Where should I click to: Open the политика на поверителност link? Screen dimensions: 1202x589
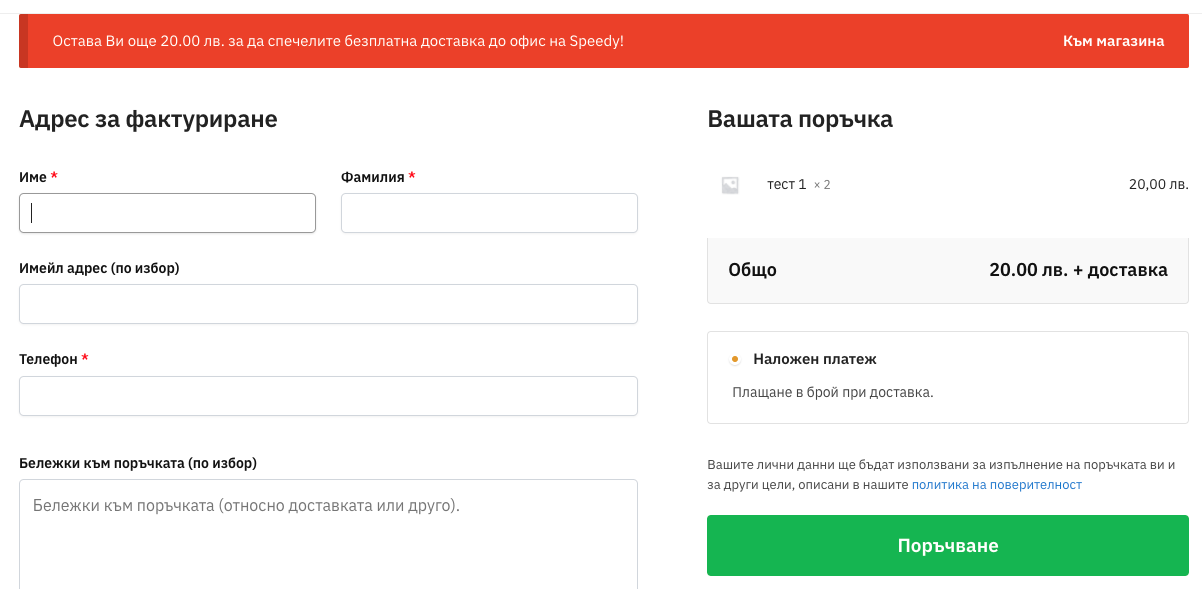point(996,485)
